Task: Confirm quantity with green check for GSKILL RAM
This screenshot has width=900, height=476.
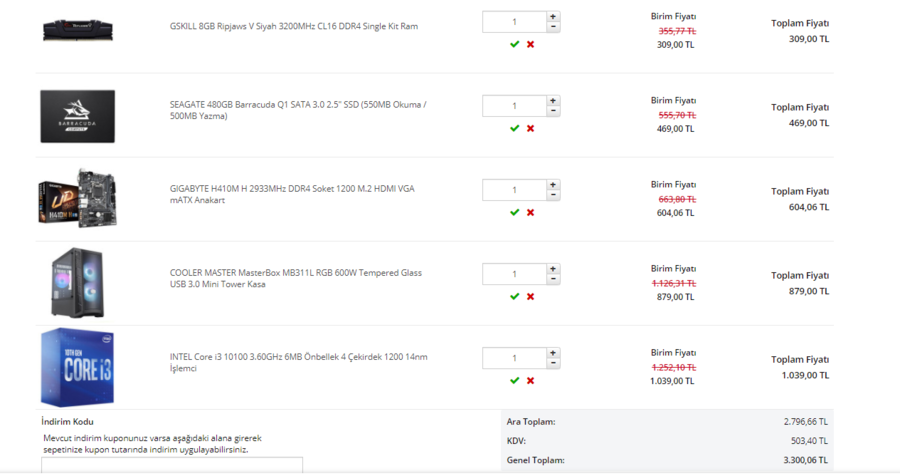Action: [x=514, y=44]
